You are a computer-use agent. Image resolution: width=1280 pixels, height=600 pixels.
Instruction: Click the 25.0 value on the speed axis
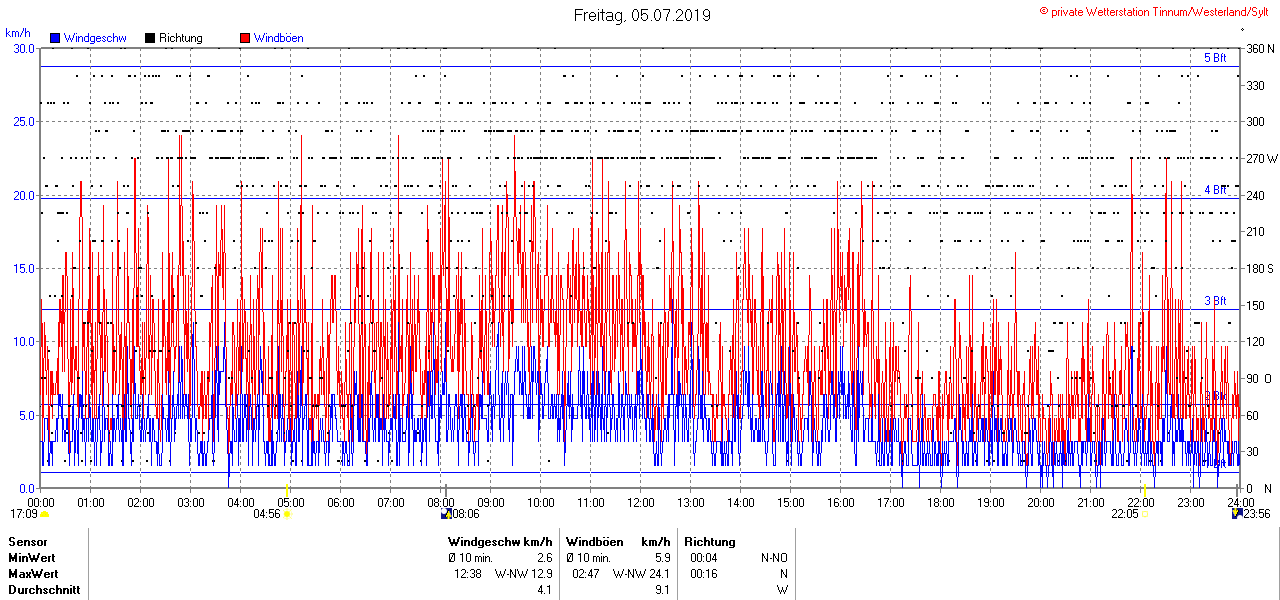click(x=23, y=121)
